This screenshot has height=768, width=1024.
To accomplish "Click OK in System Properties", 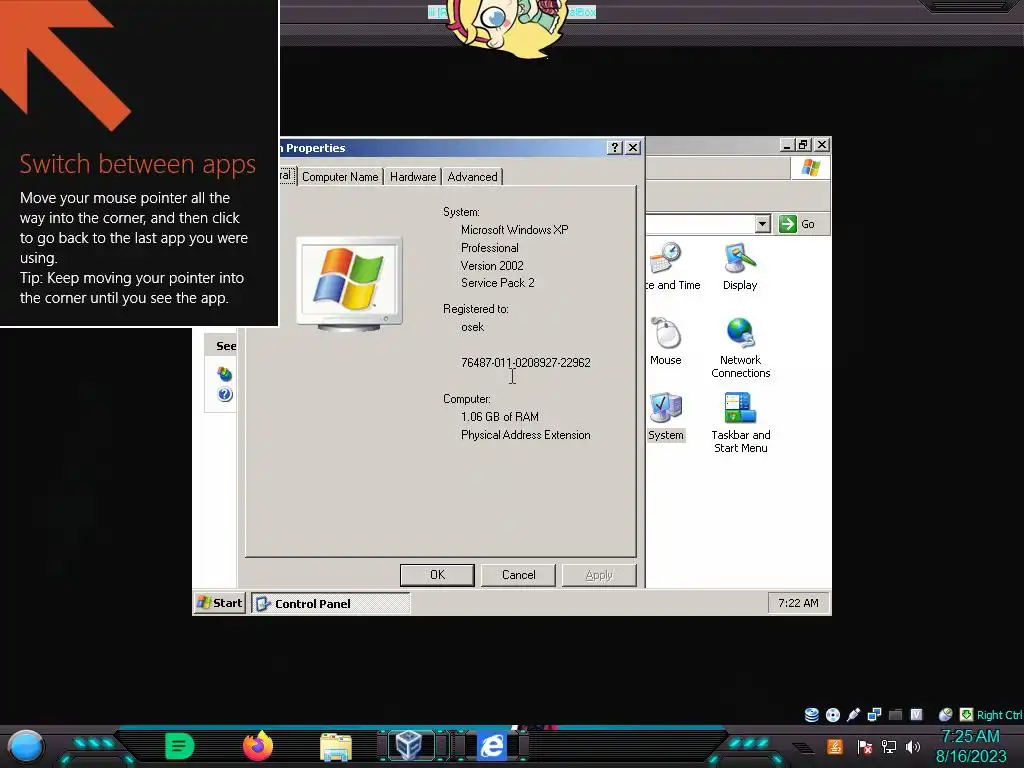I will point(437,575).
